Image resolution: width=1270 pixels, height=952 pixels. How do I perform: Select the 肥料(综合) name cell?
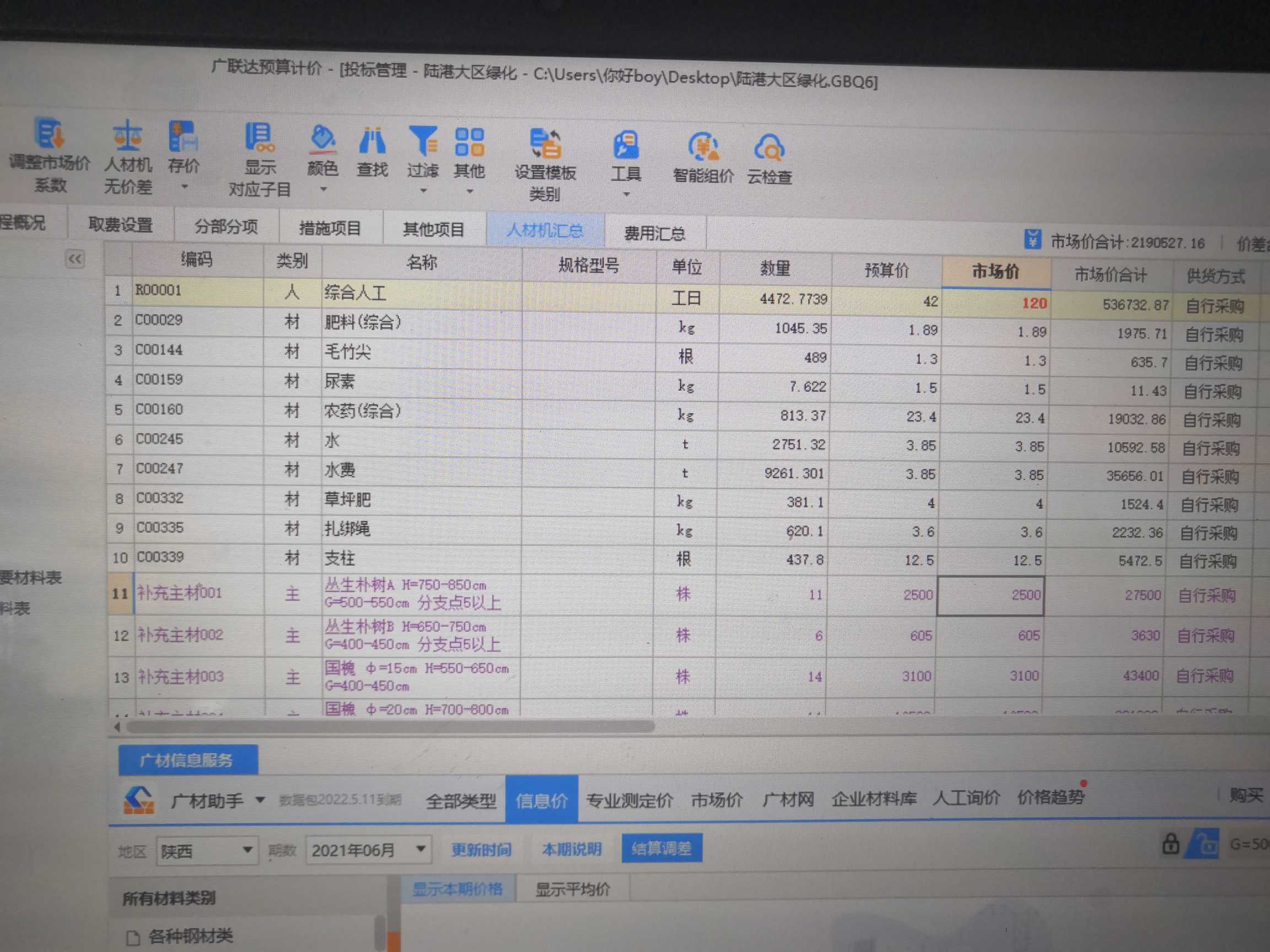422,322
